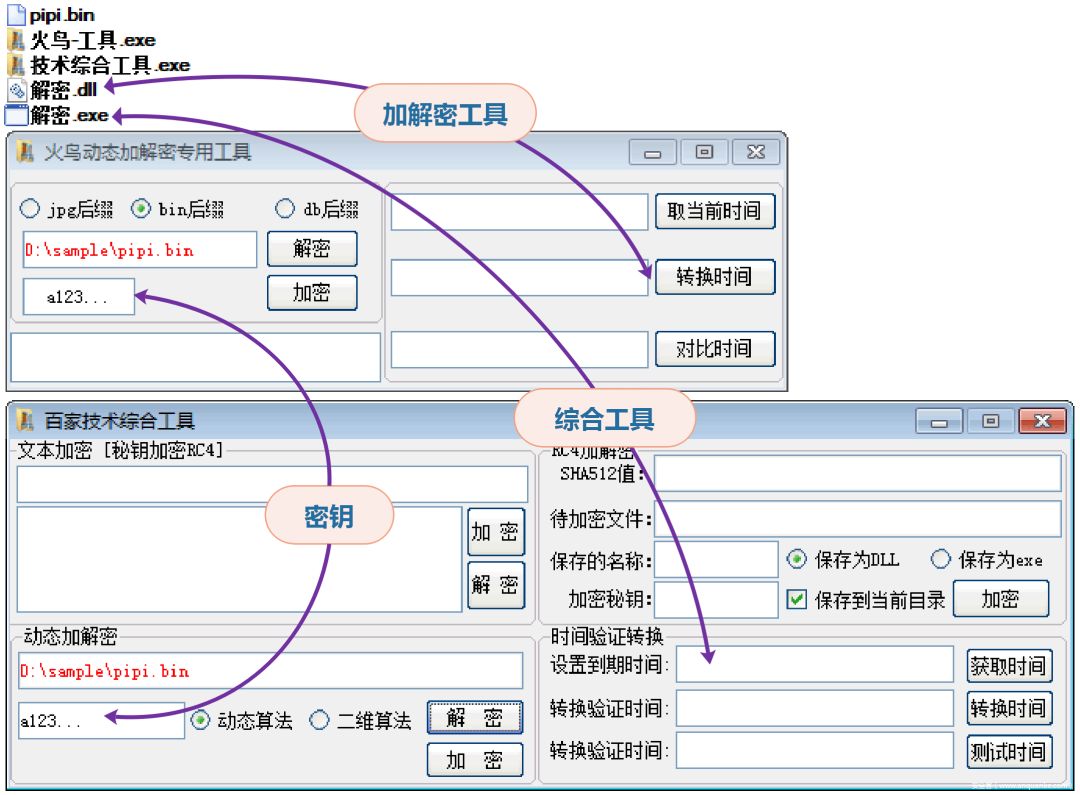Click file path field in 动态加解密

pos(270,670)
